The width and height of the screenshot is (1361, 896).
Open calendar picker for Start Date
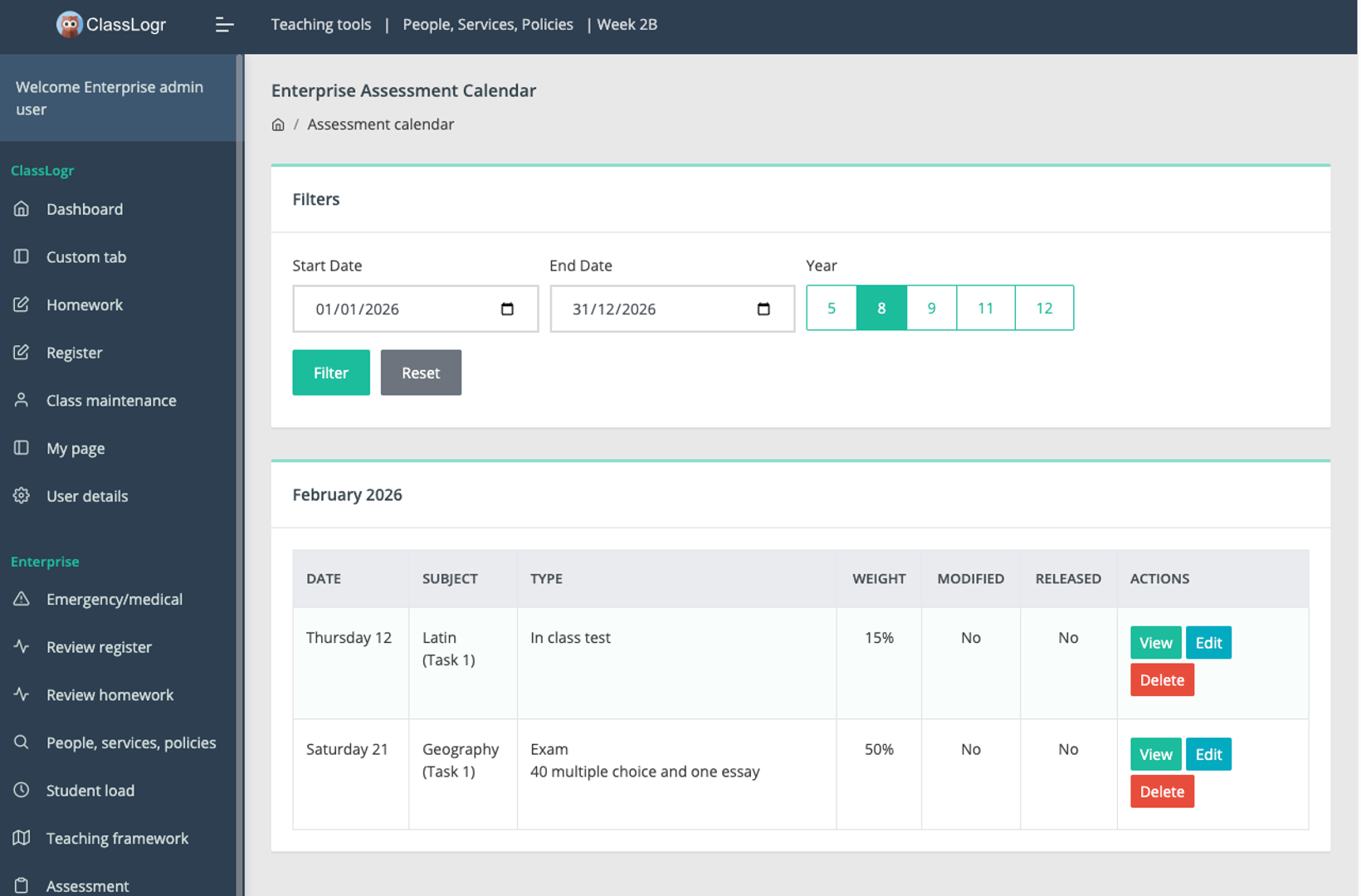coord(507,309)
